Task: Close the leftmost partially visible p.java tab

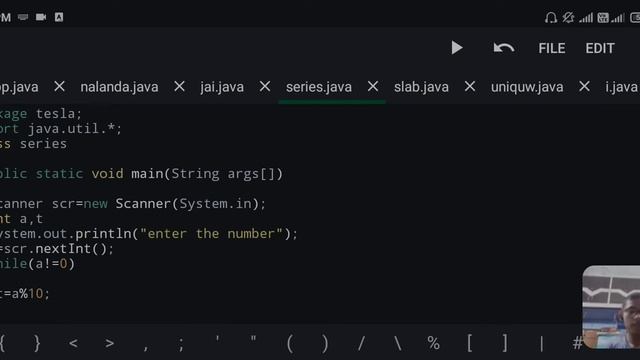Action: point(60,87)
